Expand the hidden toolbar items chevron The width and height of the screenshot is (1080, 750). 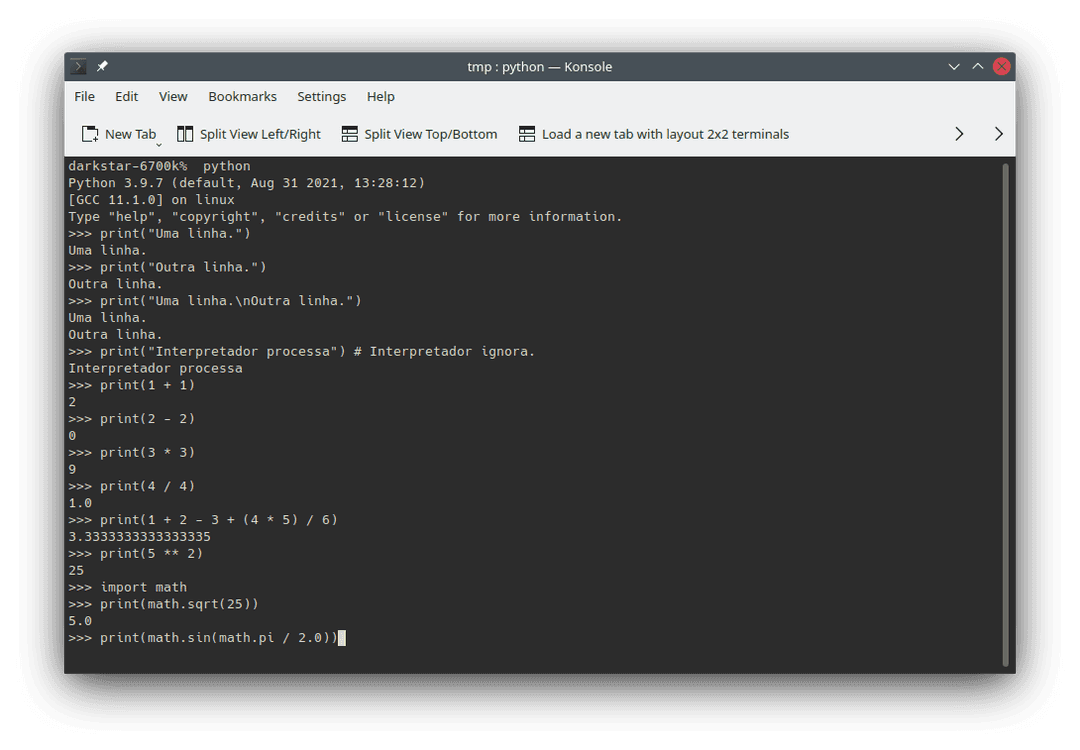(958, 133)
